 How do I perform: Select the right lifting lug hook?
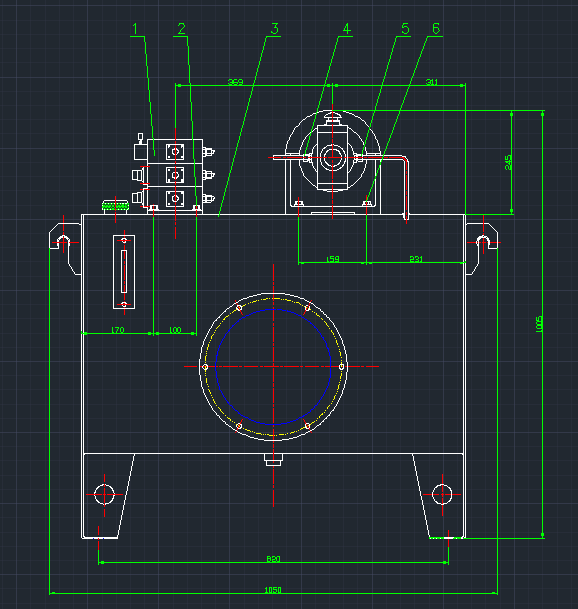coord(482,249)
